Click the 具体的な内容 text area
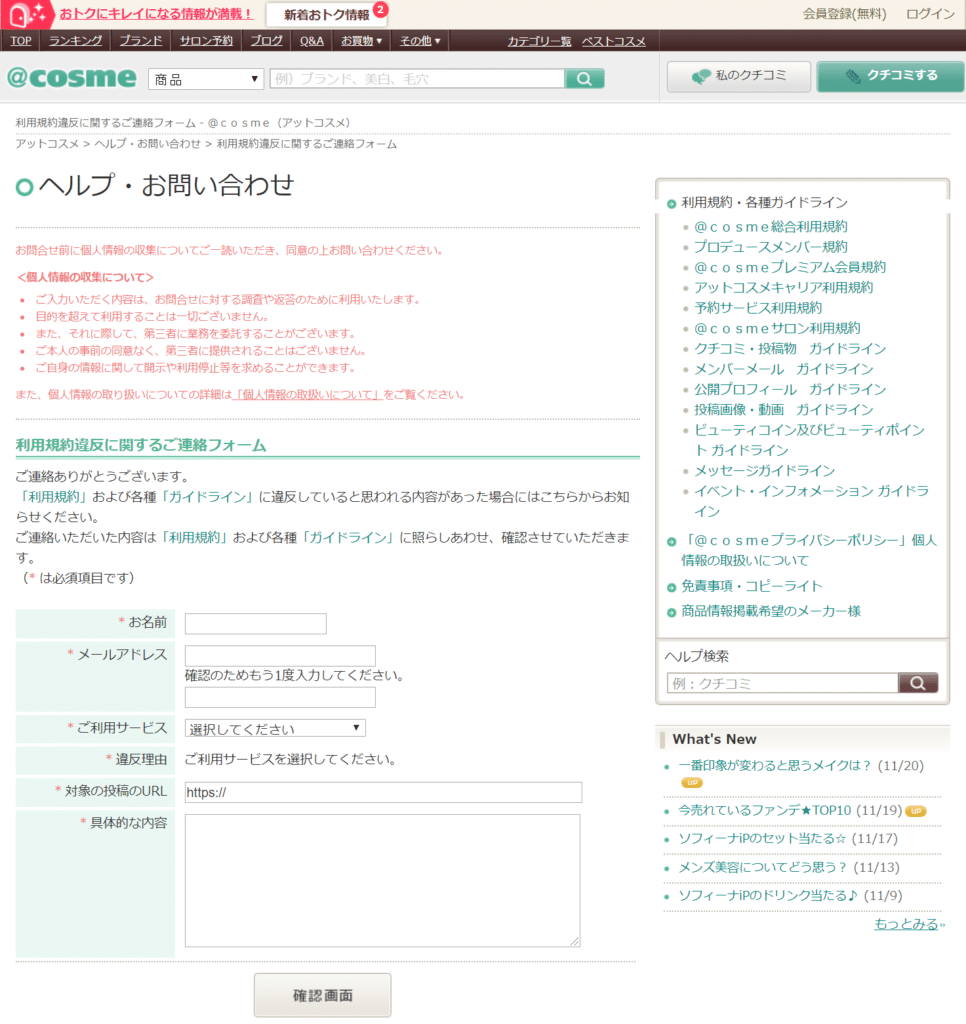The height and width of the screenshot is (1024, 966). point(382,879)
